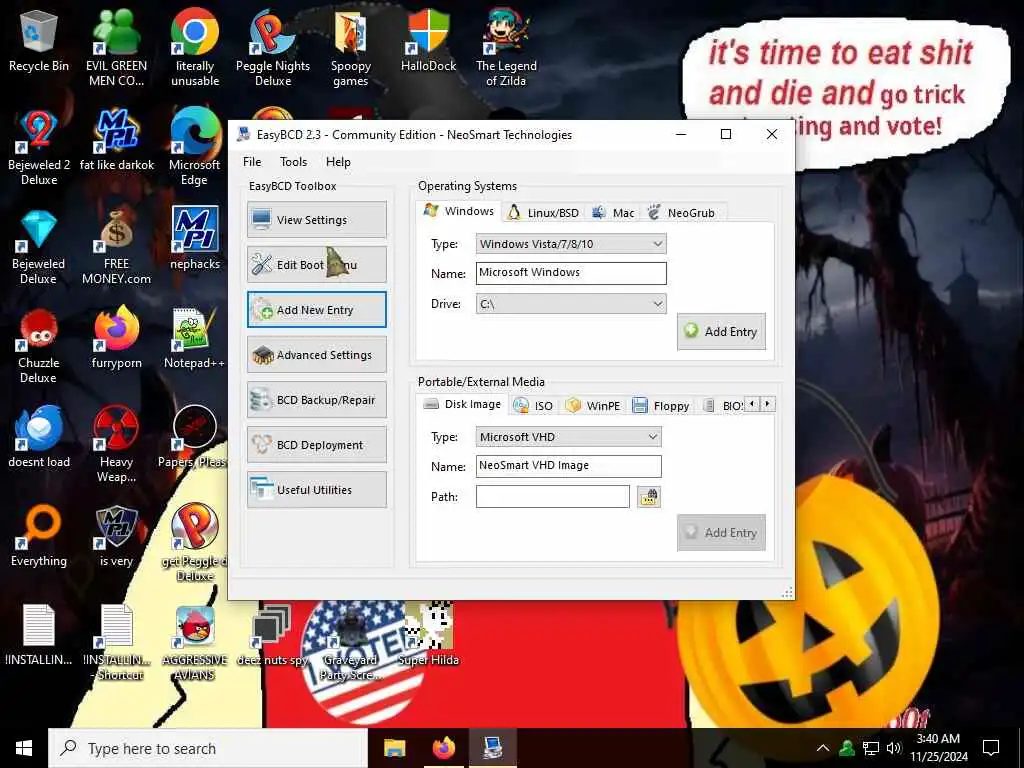Screen dimensions: 1024x768
Task: Expand the Drive C:\ dropdown
Action: click(x=571, y=304)
